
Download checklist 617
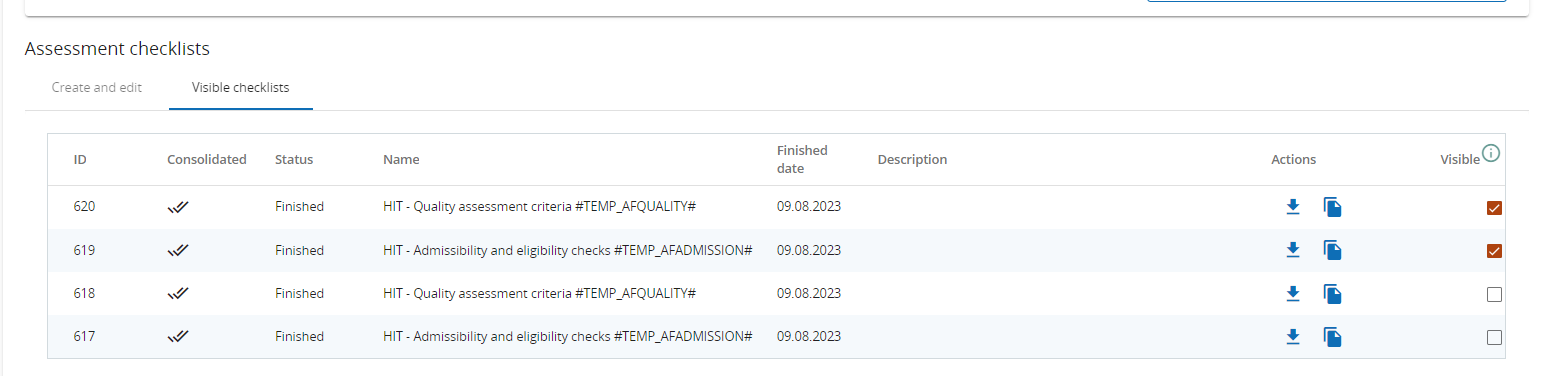[1292, 337]
